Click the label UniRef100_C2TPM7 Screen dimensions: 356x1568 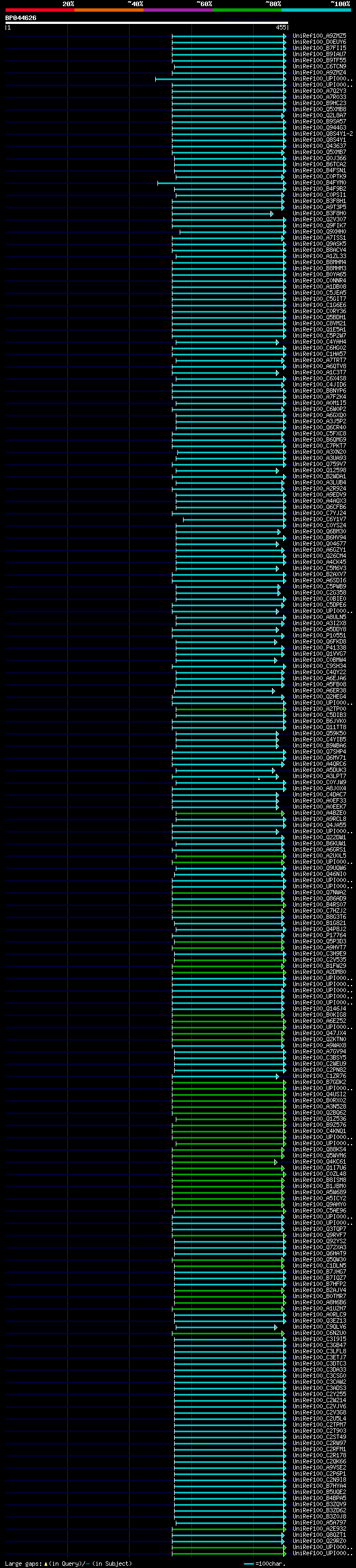[x=319, y=1424]
